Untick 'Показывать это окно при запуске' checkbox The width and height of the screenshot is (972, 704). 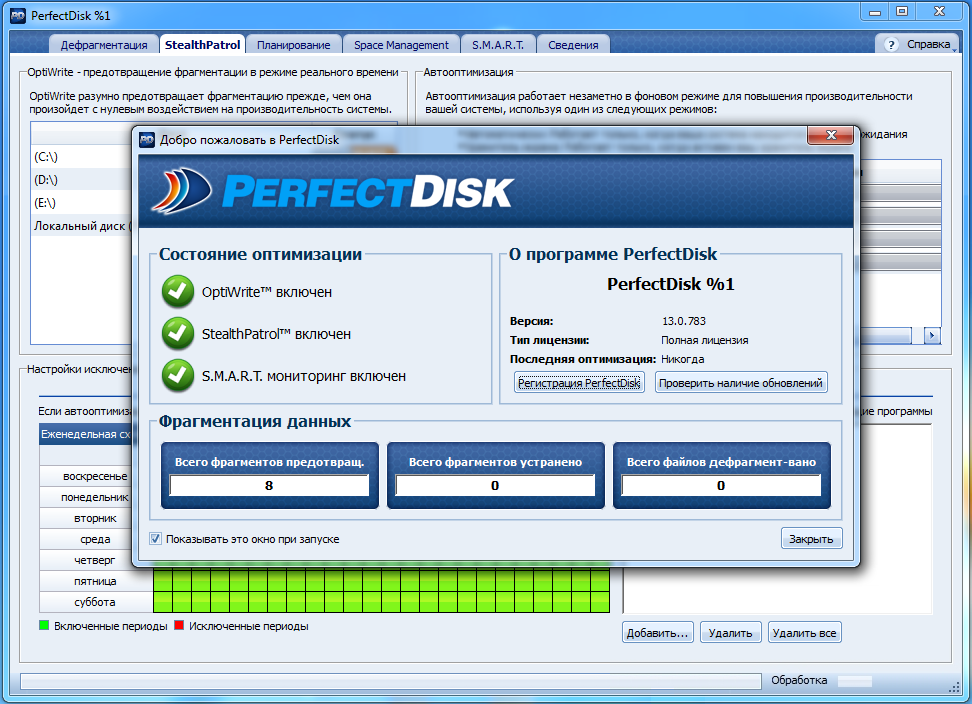coord(156,539)
